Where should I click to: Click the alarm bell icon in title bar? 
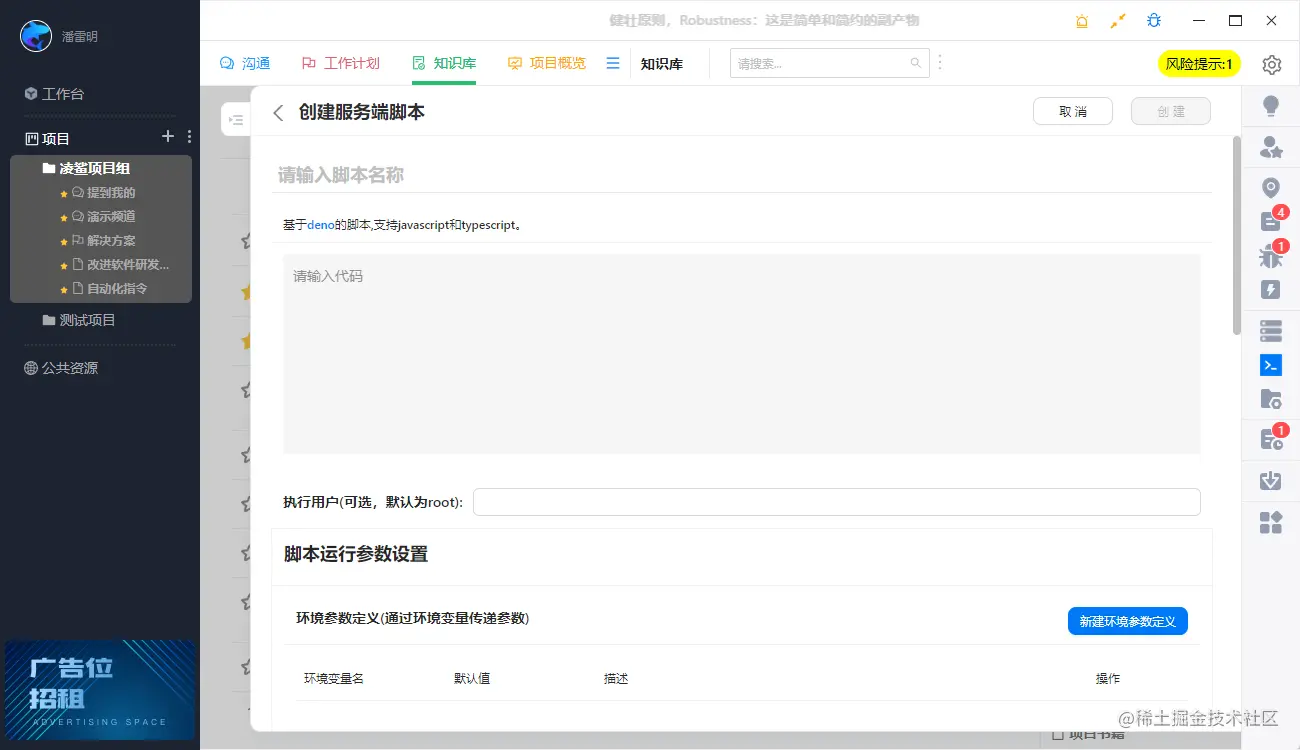coord(1082,21)
